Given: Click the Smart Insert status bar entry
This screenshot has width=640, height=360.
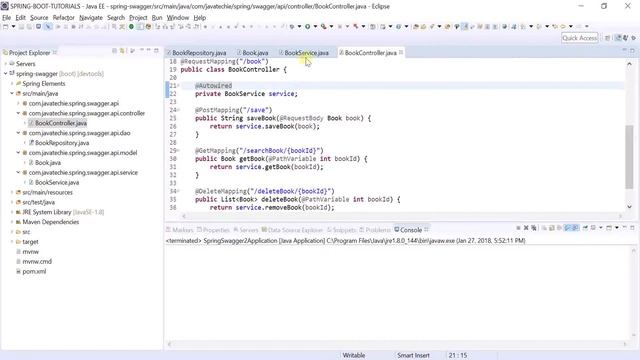Looking at the screenshot, I should pos(413,356).
